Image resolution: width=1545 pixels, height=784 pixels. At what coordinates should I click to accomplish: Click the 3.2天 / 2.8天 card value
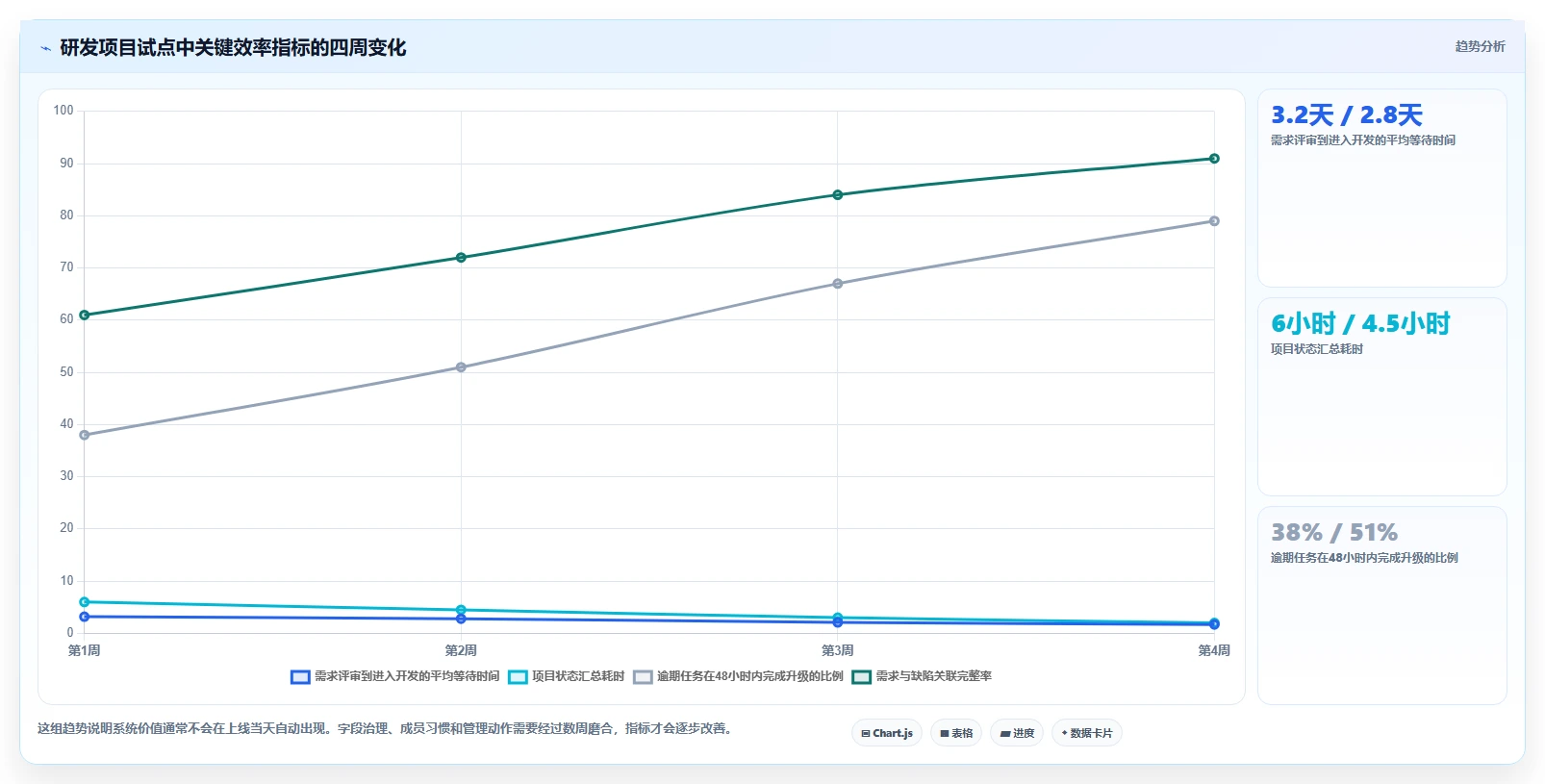coord(1346,115)
